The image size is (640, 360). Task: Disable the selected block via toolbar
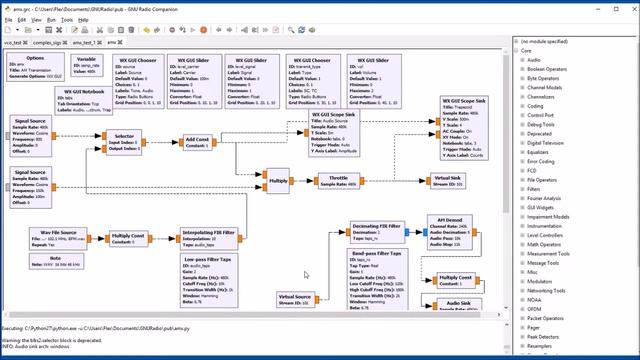coord(255,30)
